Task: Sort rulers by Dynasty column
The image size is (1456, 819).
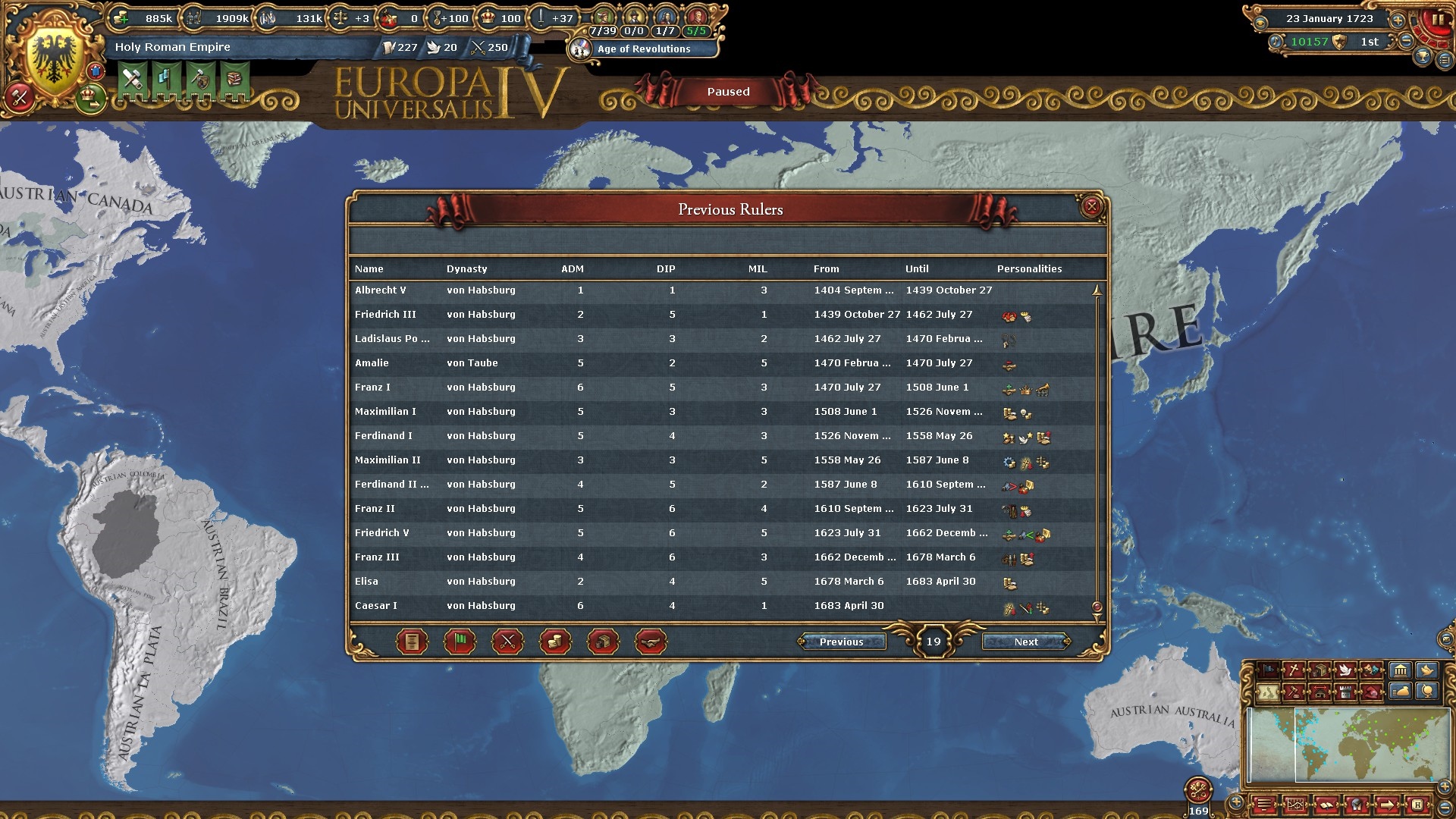Action: tap(466, 269)
